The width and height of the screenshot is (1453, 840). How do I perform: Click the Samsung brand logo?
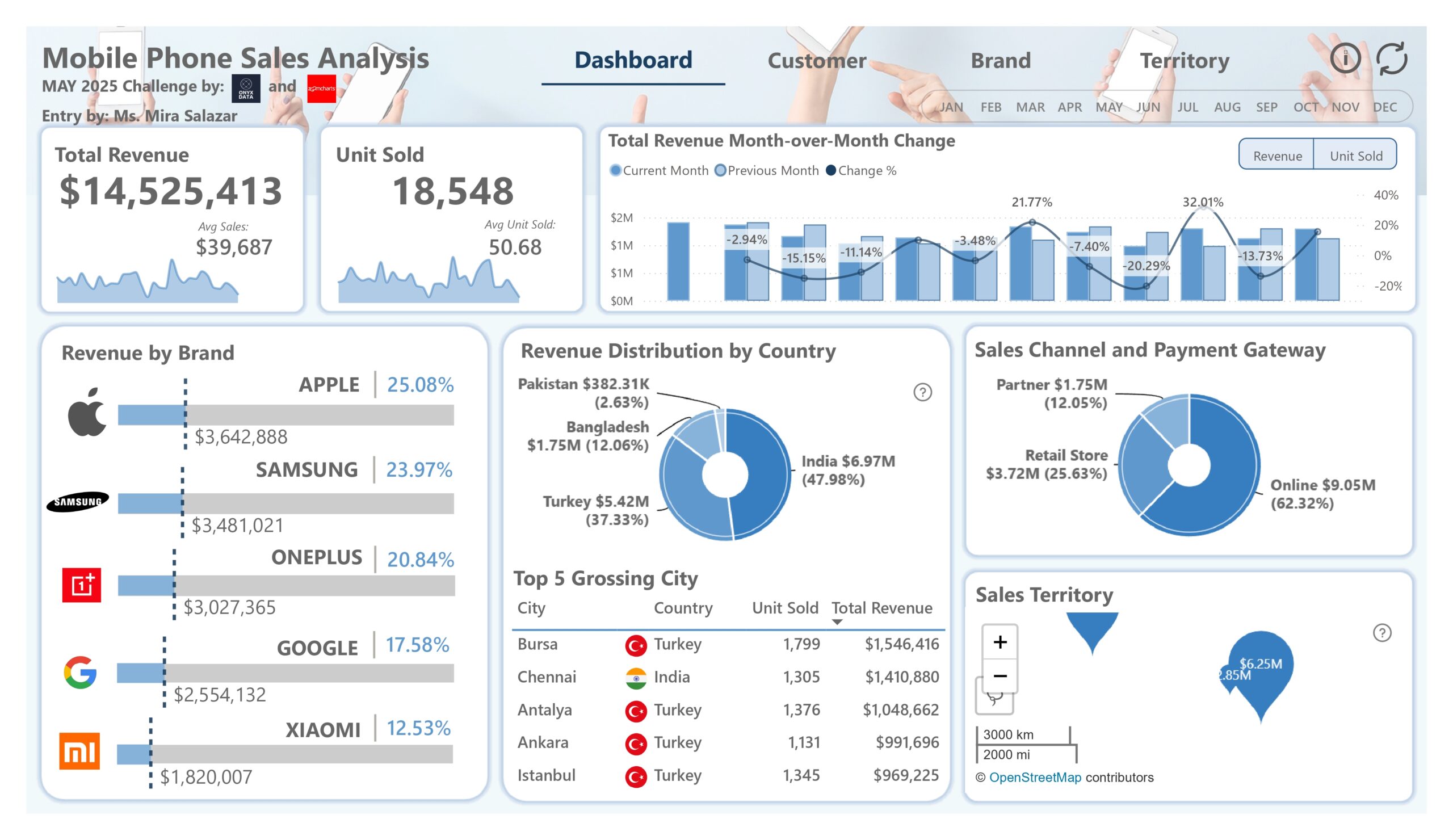(x=78, y=502)
